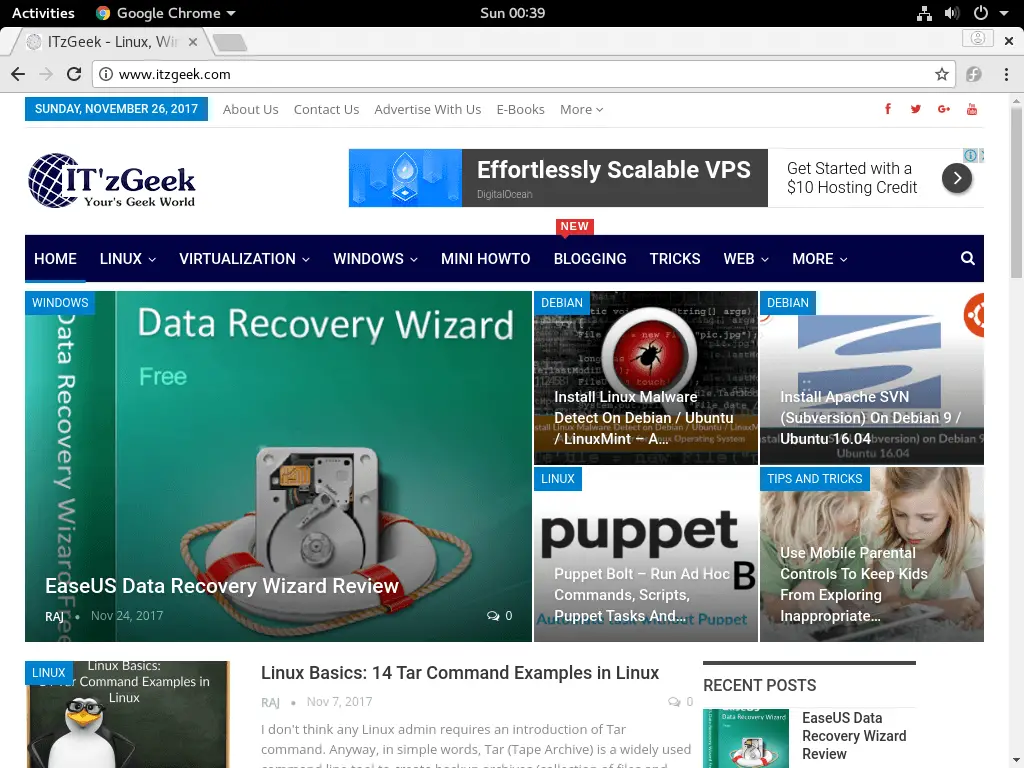Open a new tab
The width and height of the screenshot is (1024, 768).
(x=230, y=42)
